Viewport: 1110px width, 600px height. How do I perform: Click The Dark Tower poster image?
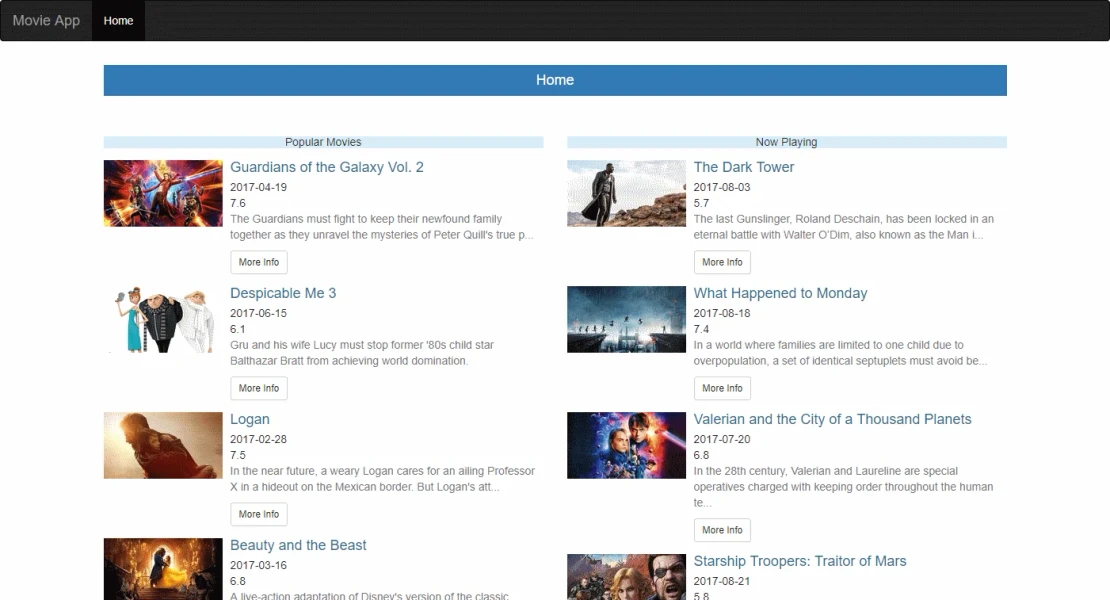[x=626, y=192]
